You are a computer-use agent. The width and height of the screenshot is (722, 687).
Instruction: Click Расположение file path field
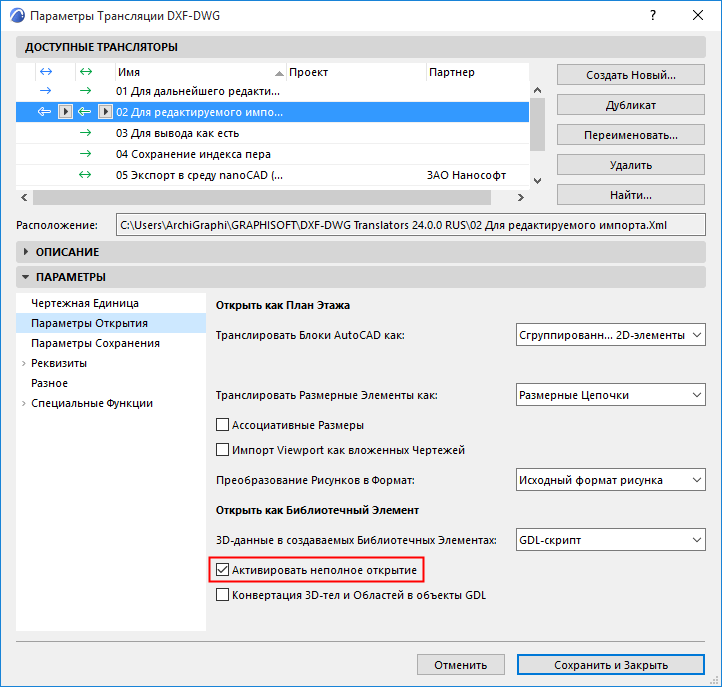[x=410, y=225]
